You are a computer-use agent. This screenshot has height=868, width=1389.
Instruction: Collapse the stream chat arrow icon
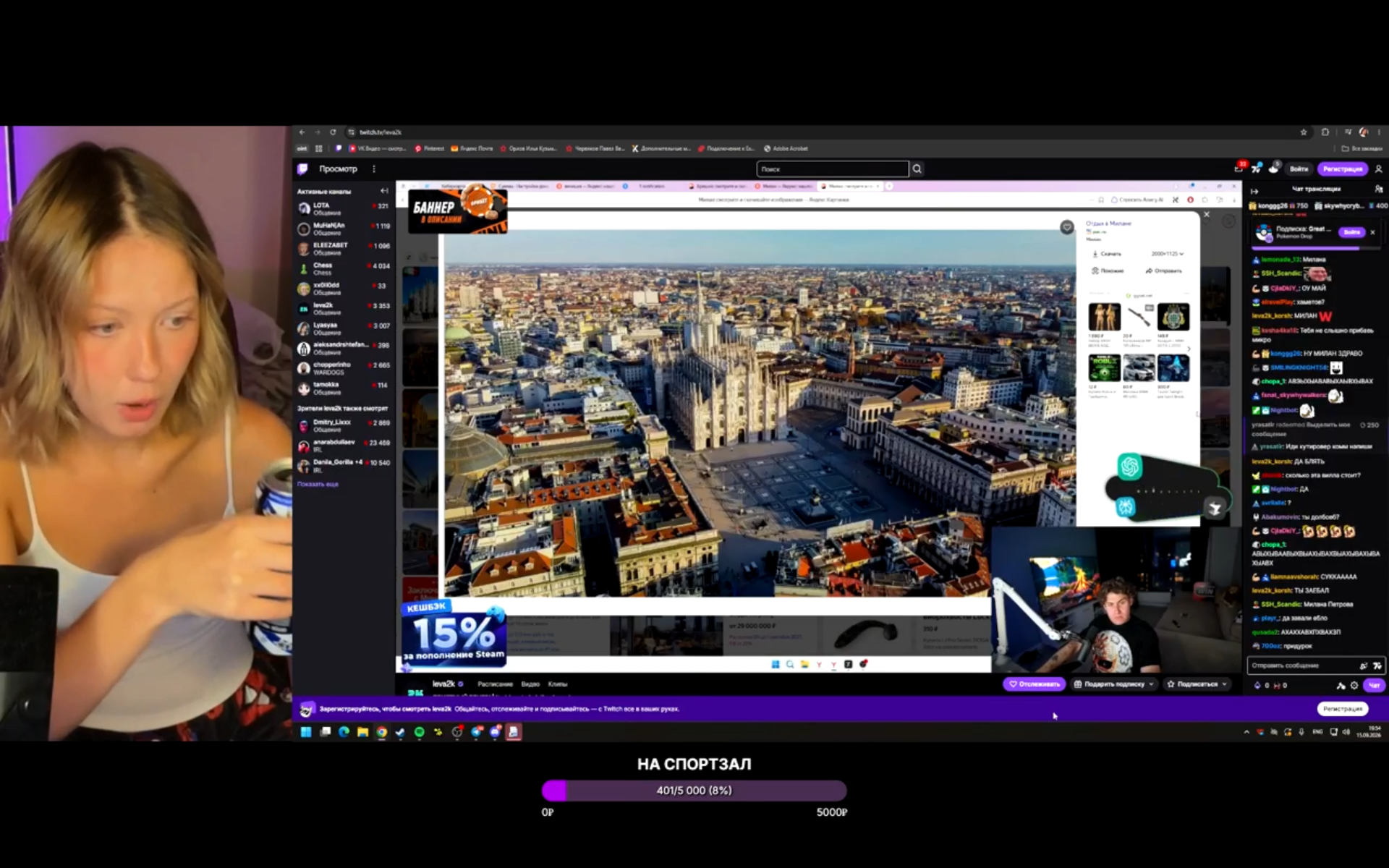[x=1254, y=191]
